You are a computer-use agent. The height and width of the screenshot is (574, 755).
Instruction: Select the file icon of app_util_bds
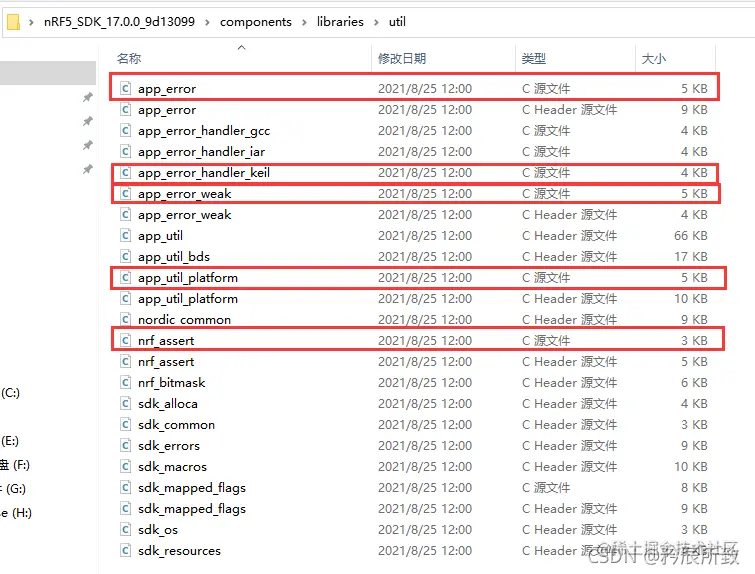coord(125,257)
